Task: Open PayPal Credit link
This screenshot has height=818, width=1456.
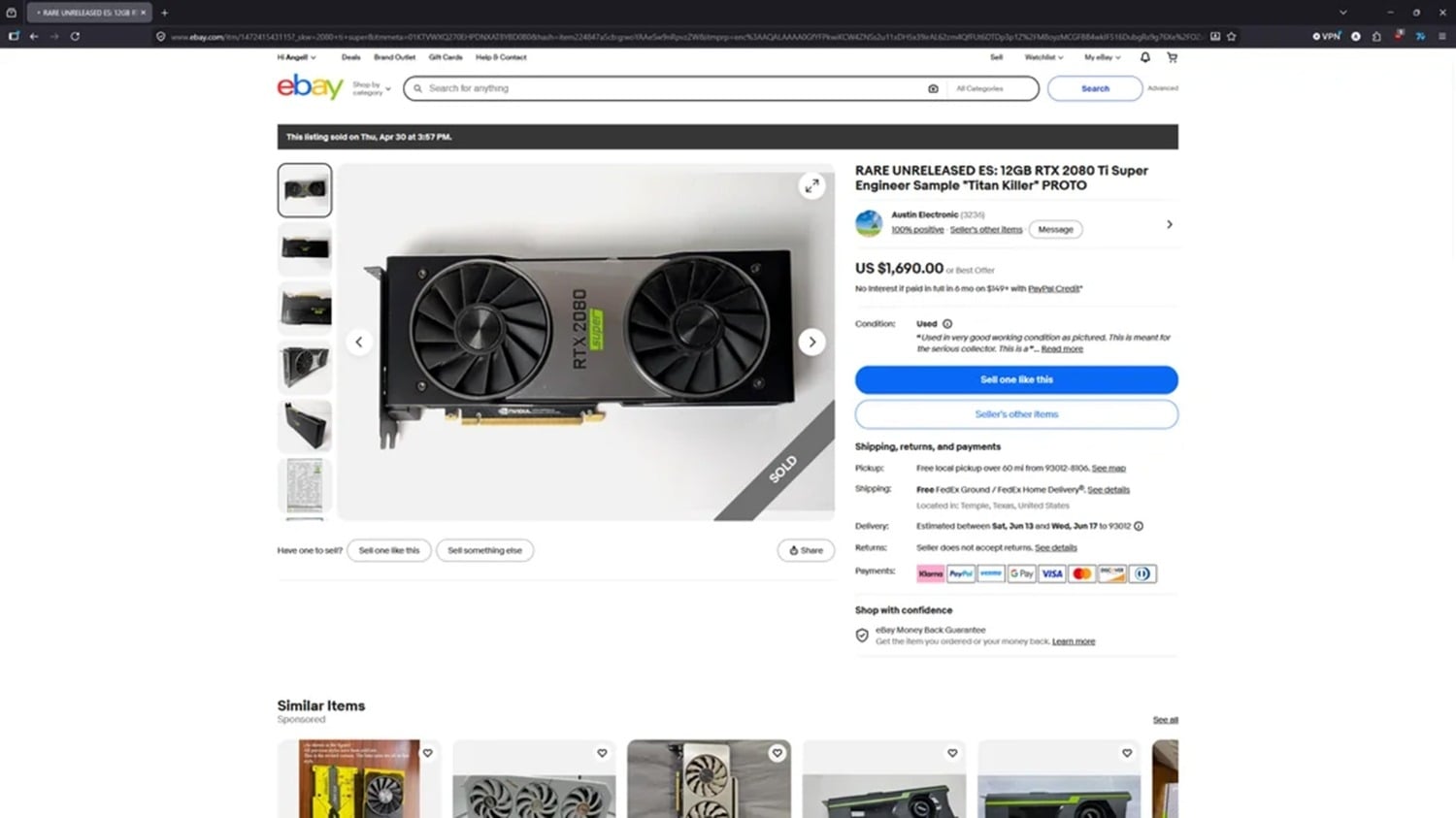Action: click(1054, 289)
